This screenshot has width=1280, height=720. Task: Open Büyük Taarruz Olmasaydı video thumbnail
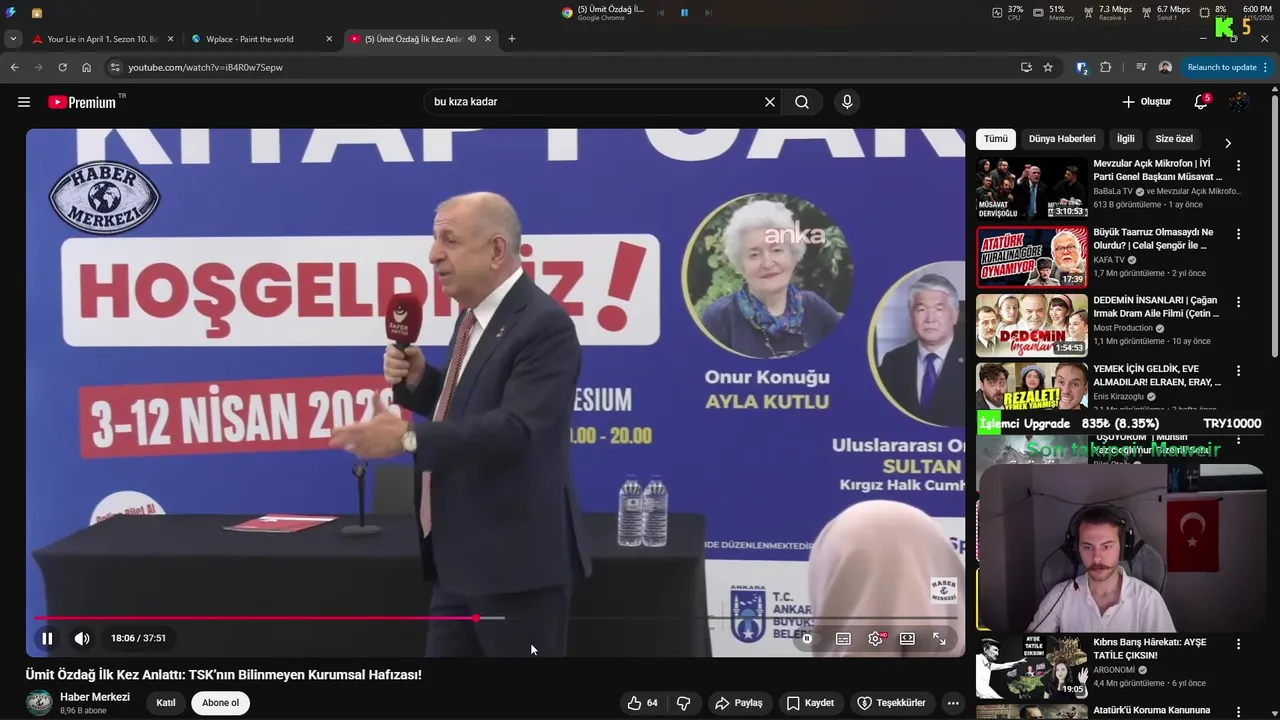click(1032, 257)
